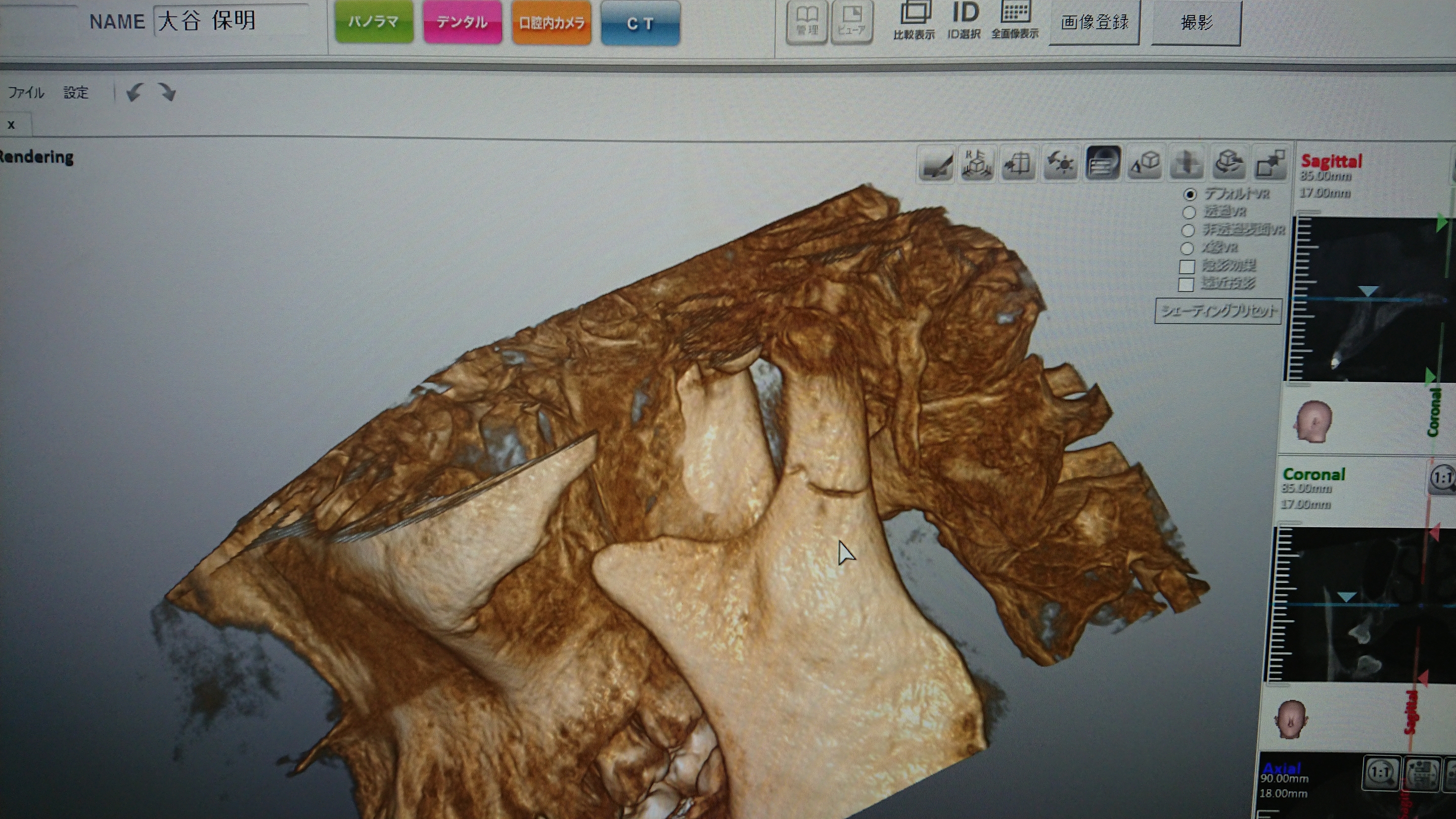Select the 透過VR radio option
This screenshot has height=819, width=1456.
(1189, 212)
